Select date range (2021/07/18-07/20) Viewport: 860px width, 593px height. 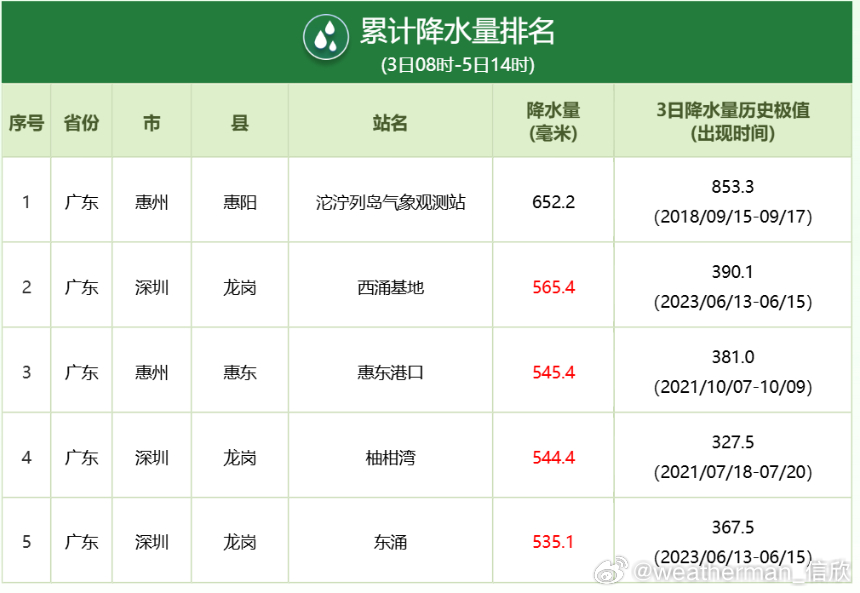(x=733, y=472)
